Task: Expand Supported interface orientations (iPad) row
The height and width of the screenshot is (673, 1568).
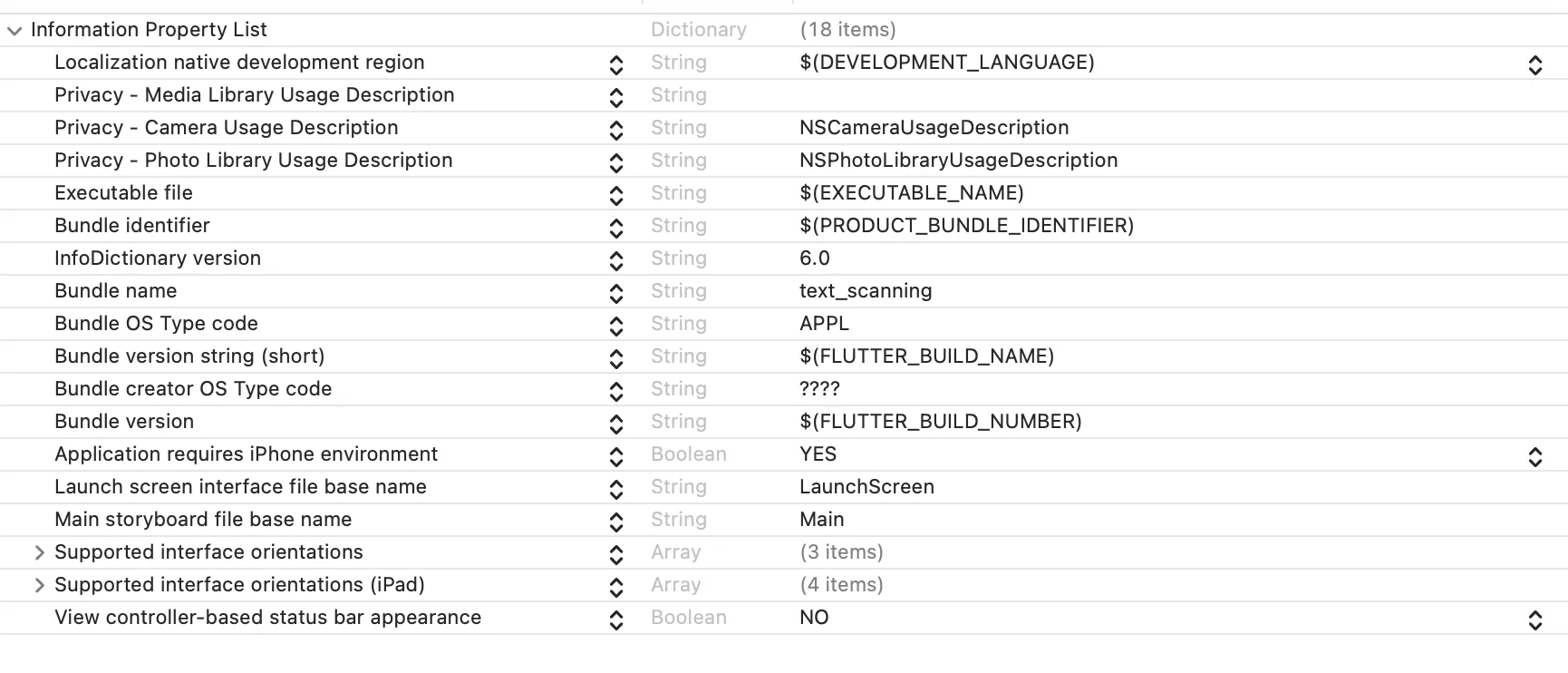Action: click(39, 585)
